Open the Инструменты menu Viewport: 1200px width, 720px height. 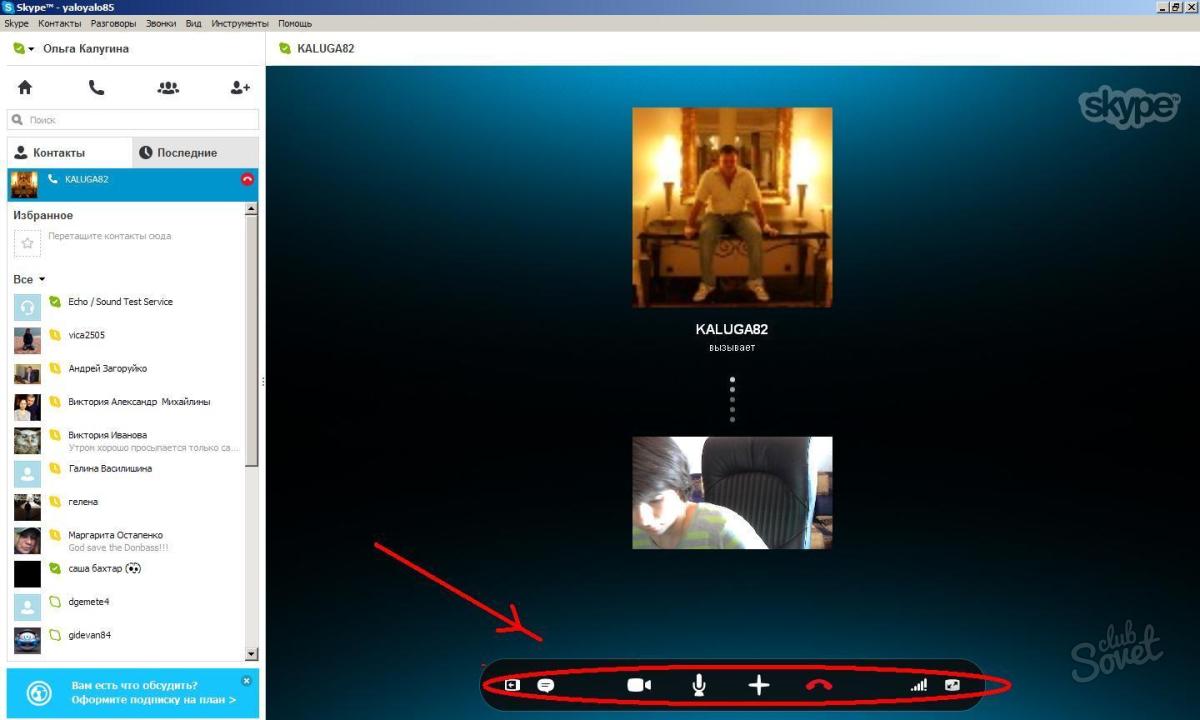(240, 23)
